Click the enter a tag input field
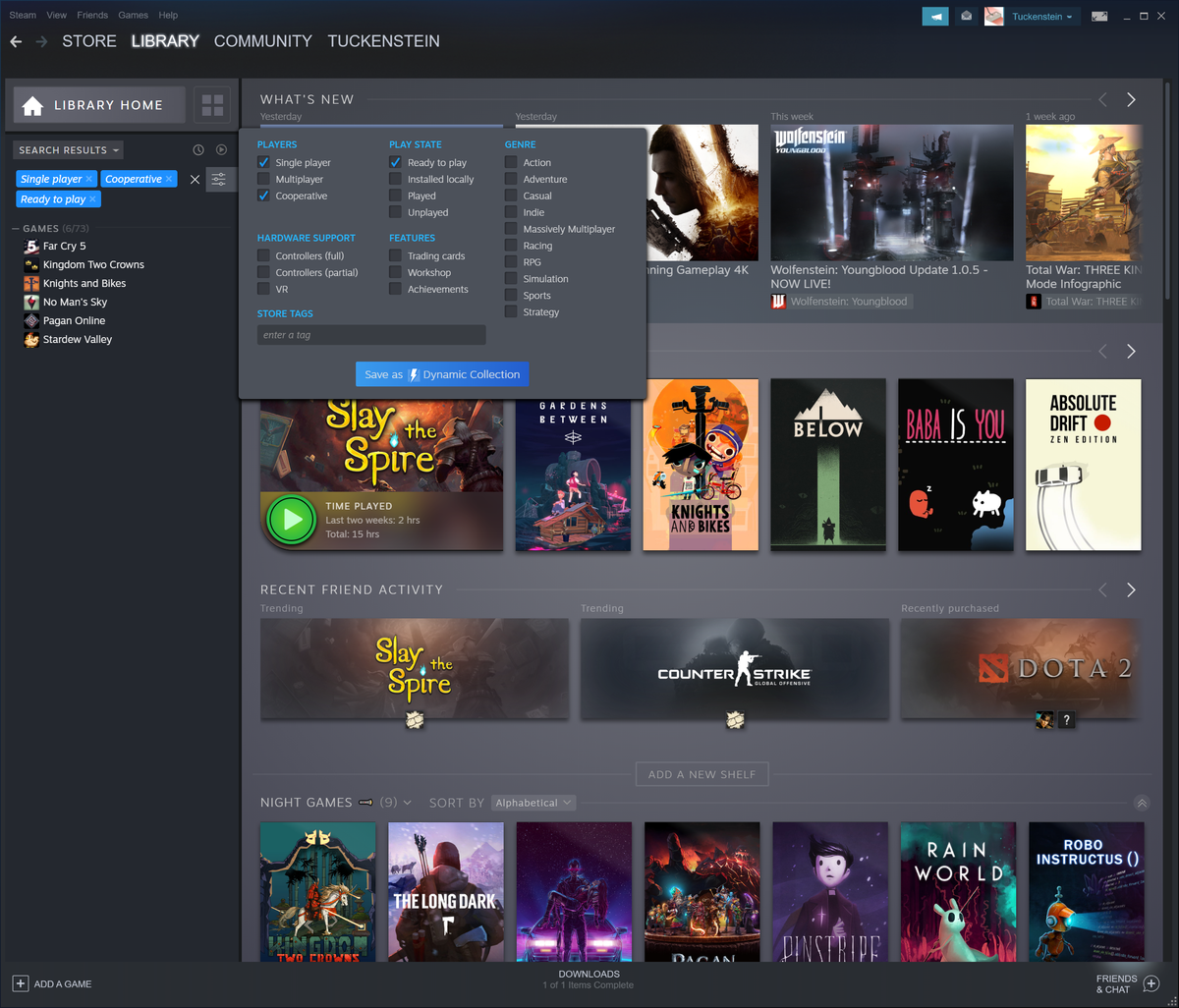1179x1008 pixels. coord(371,334)
